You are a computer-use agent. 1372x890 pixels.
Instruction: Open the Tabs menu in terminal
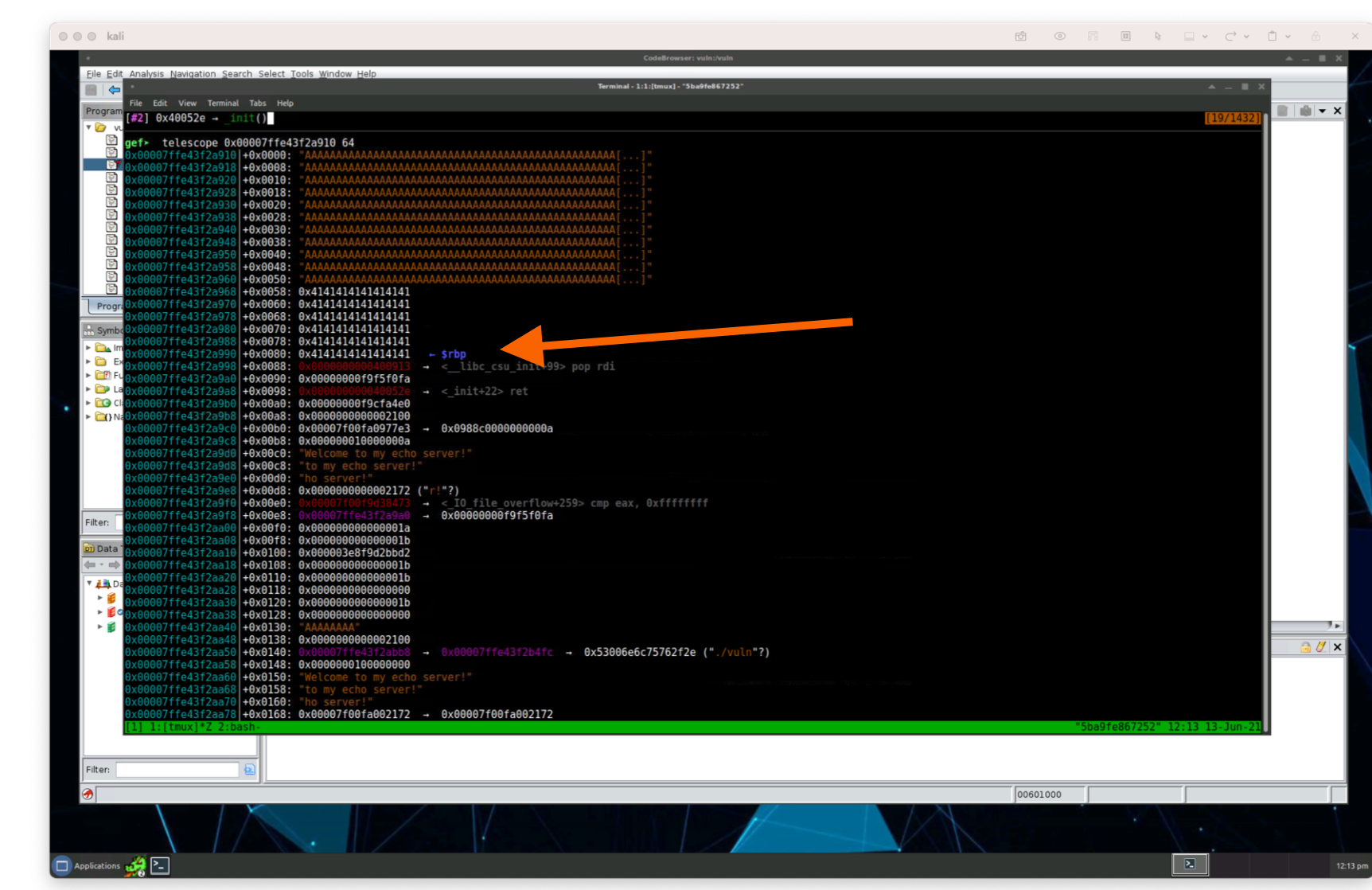257,103
